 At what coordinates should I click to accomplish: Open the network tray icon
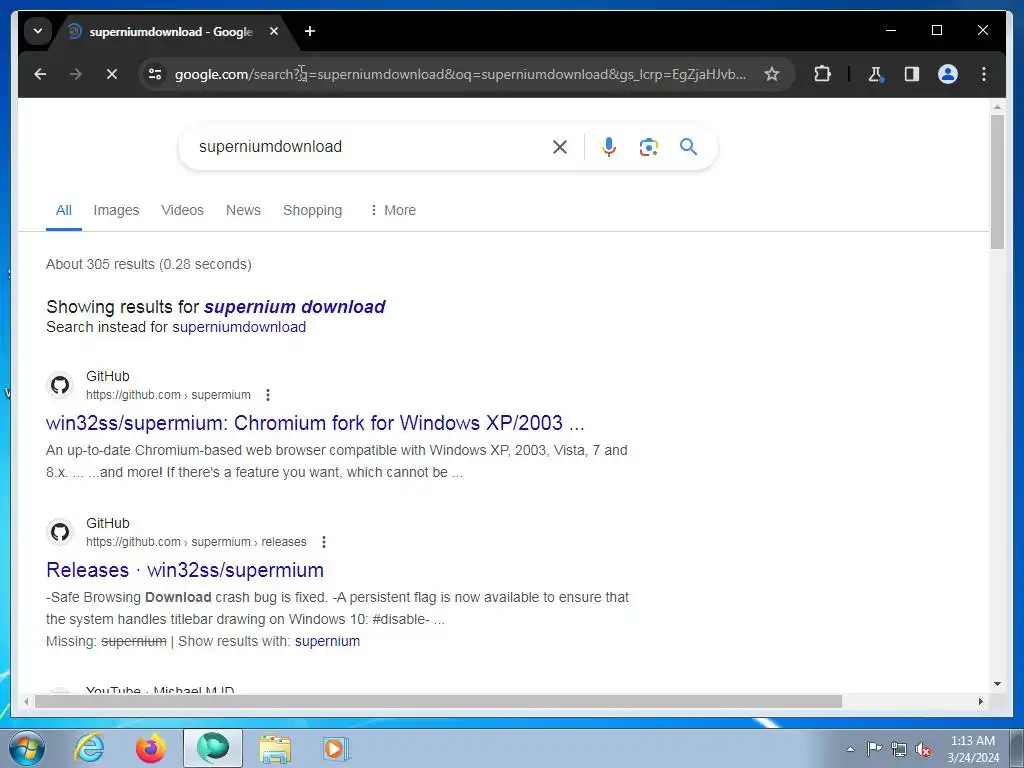coord(899,749)
